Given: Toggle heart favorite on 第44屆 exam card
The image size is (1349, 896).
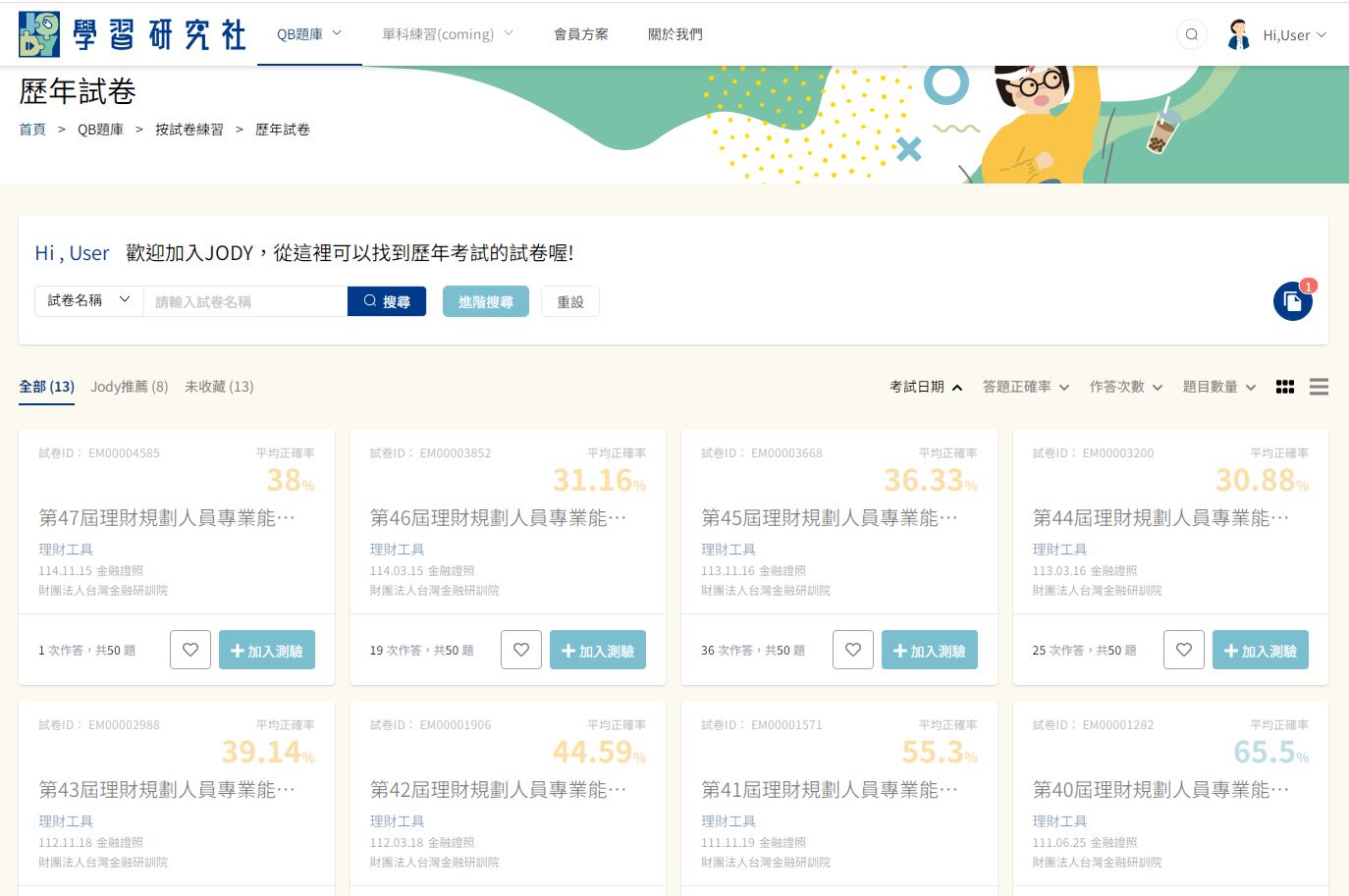Looking at the screenshot, I should 1184,650.
